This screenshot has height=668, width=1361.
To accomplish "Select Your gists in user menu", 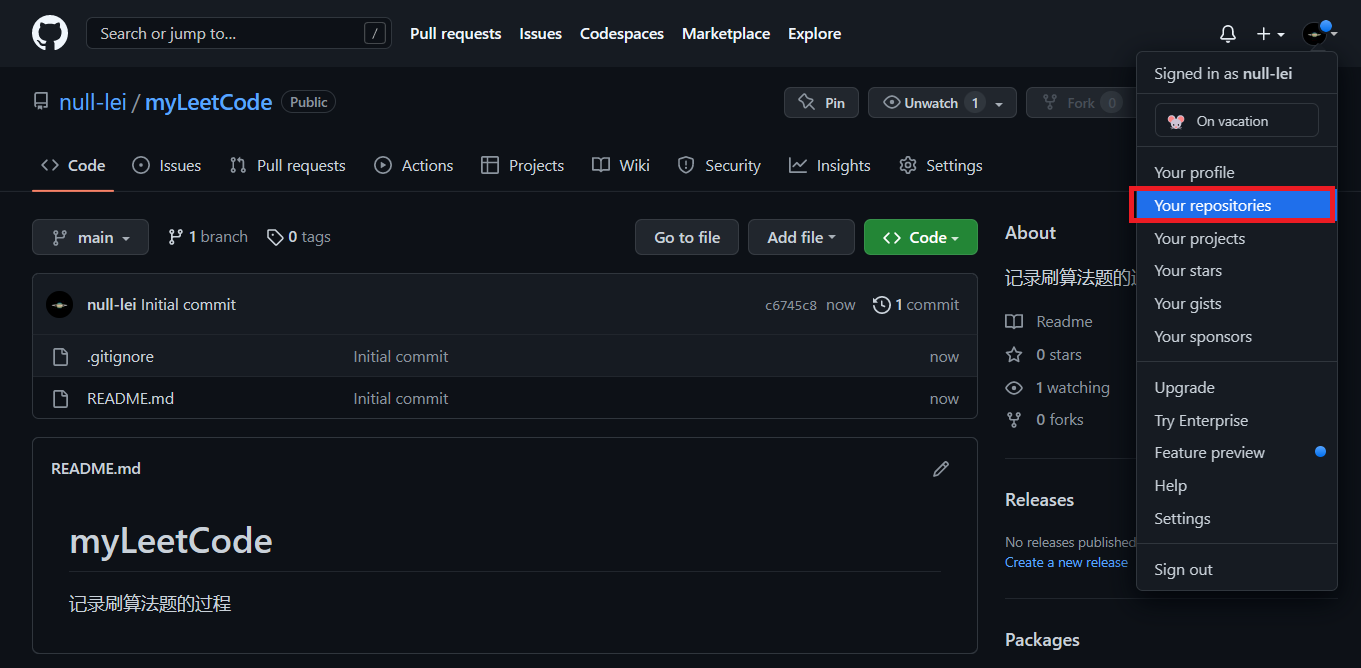I will pyautogui.click(x=1237, y=304).
